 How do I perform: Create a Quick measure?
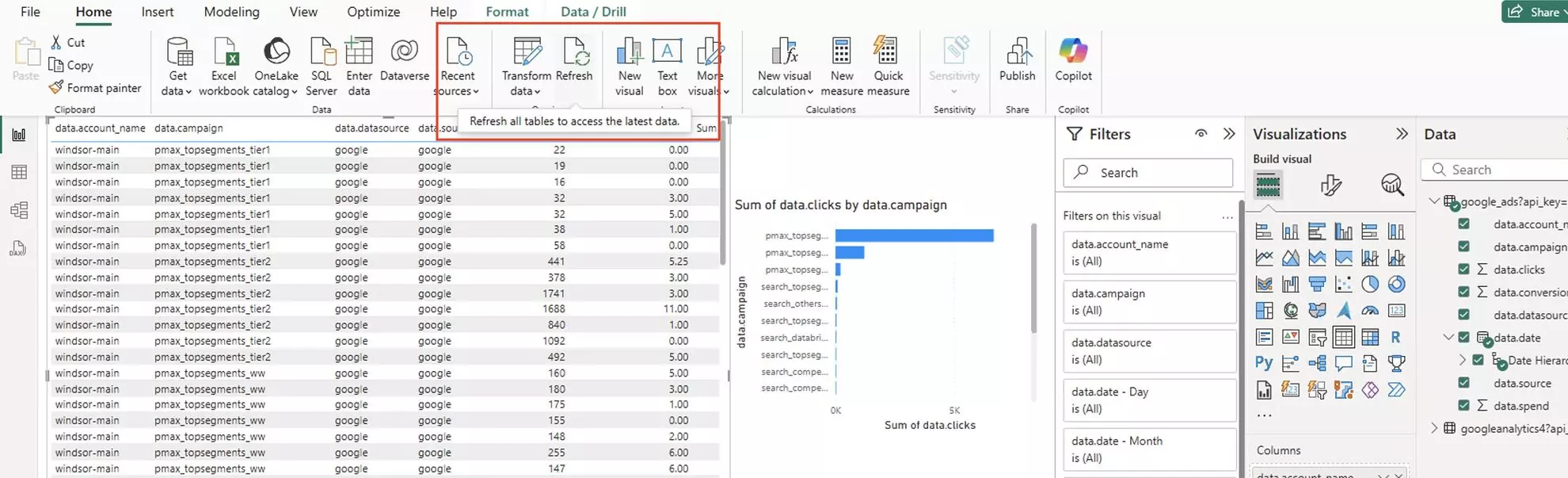tap(888, 67)
